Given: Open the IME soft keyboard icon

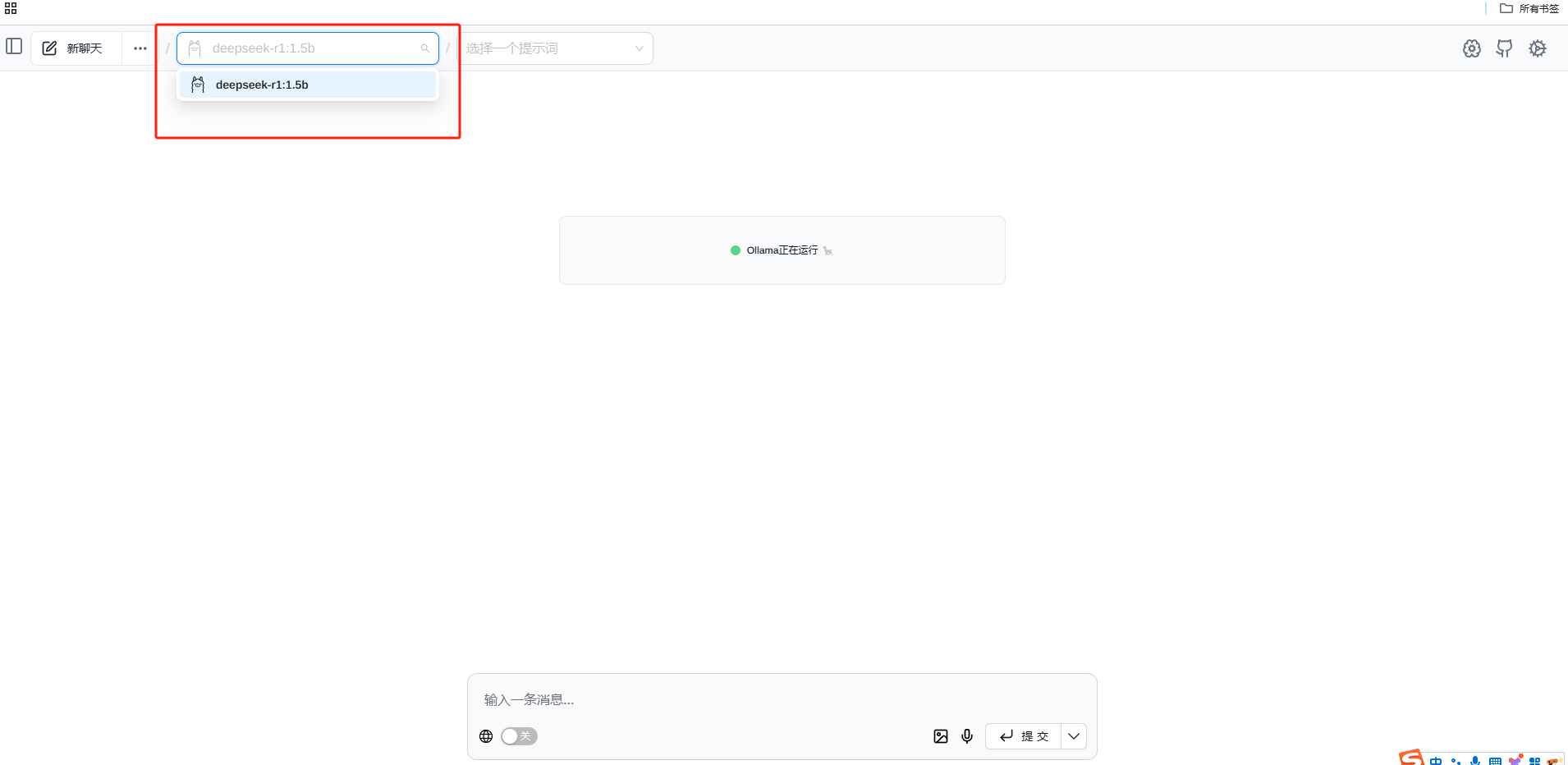Looking at the screenshot, I should [x=1495, y=761].
